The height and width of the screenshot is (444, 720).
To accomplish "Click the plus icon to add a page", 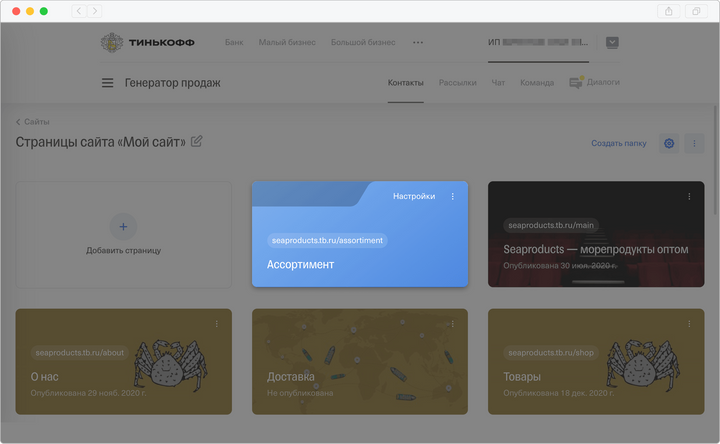I will pos(123,225).
